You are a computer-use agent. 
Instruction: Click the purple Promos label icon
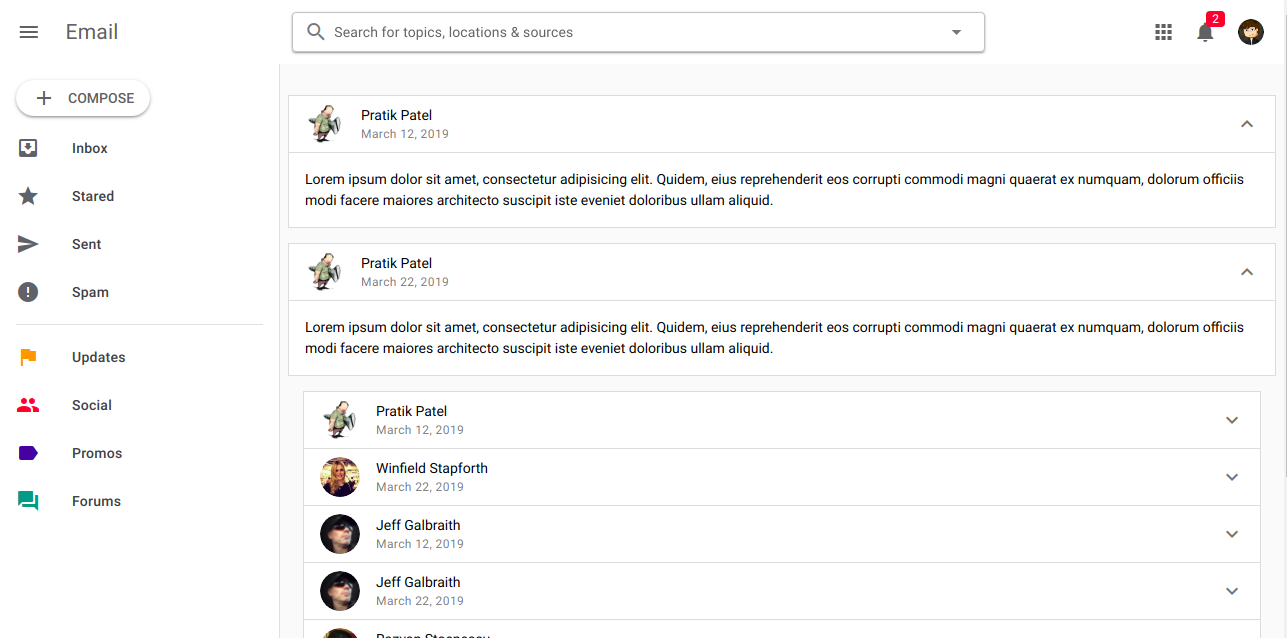[28, 453]
